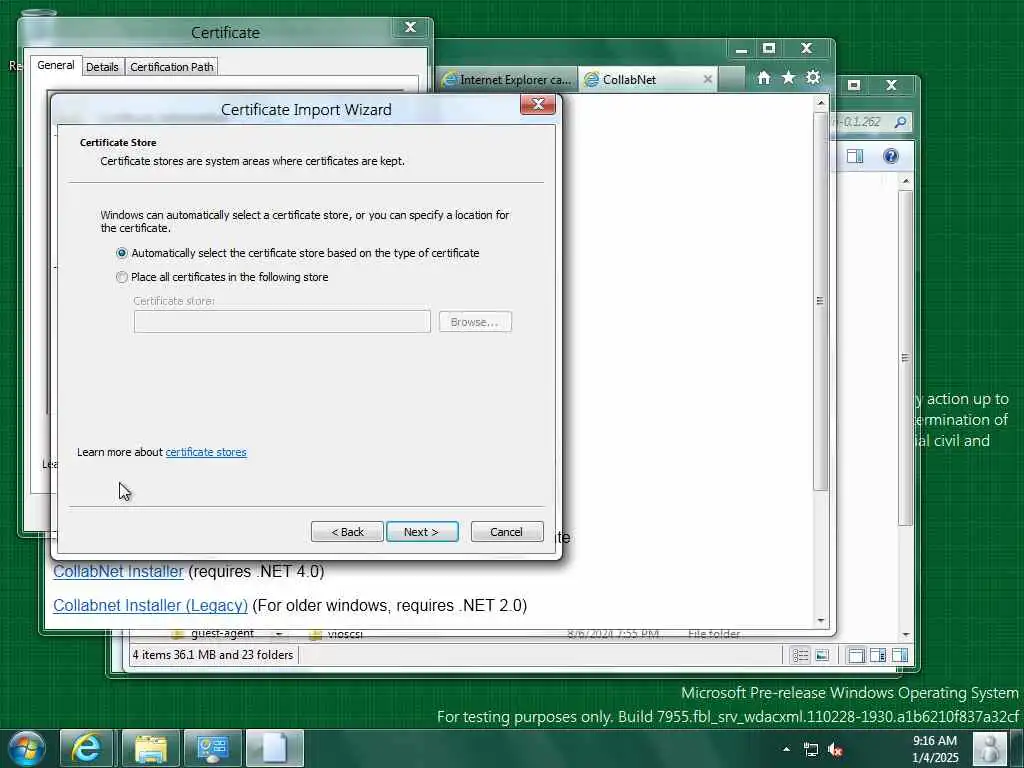This screenshot has width=1024, height=768.
Task: Close the Certificate dialog window
Action: point(410,27)
